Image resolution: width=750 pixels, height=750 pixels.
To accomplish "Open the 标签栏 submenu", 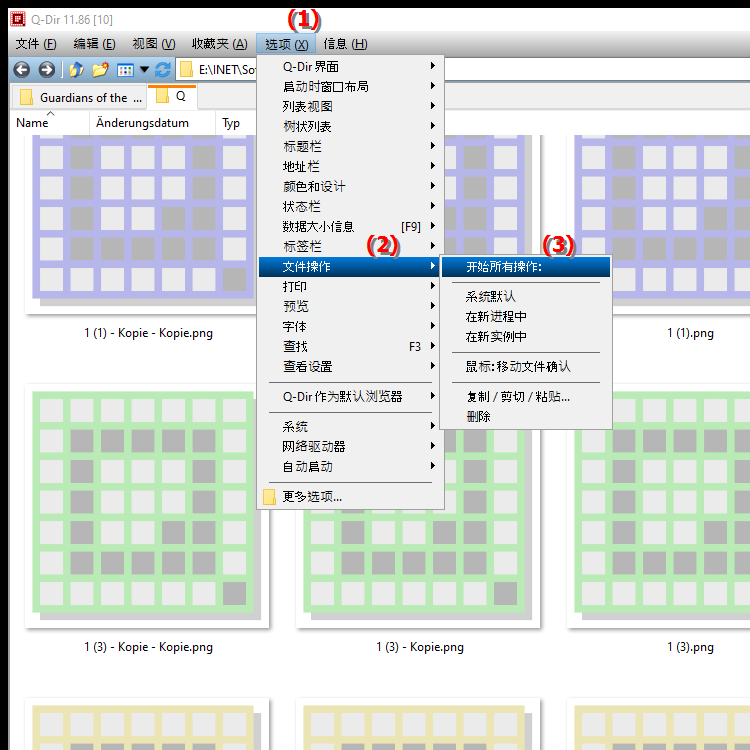I will 350,247.
